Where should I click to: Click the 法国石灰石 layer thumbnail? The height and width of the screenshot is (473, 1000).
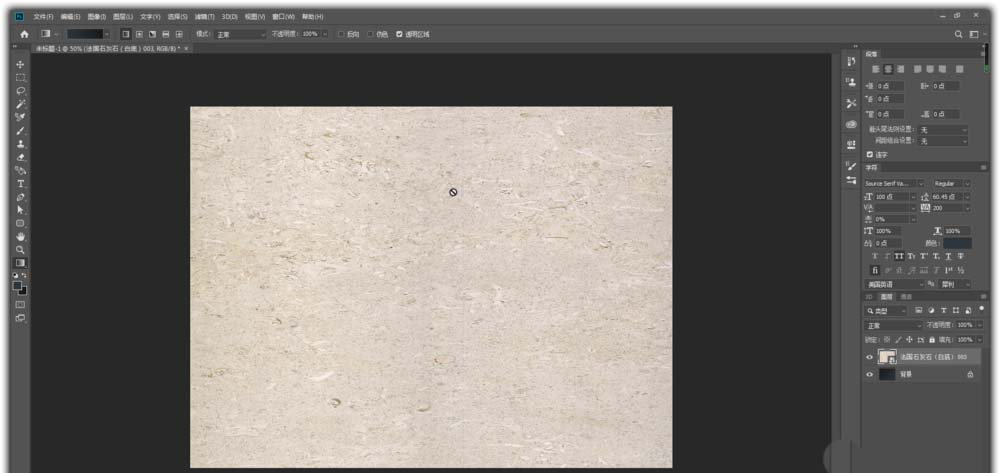(x=887, y=356)
